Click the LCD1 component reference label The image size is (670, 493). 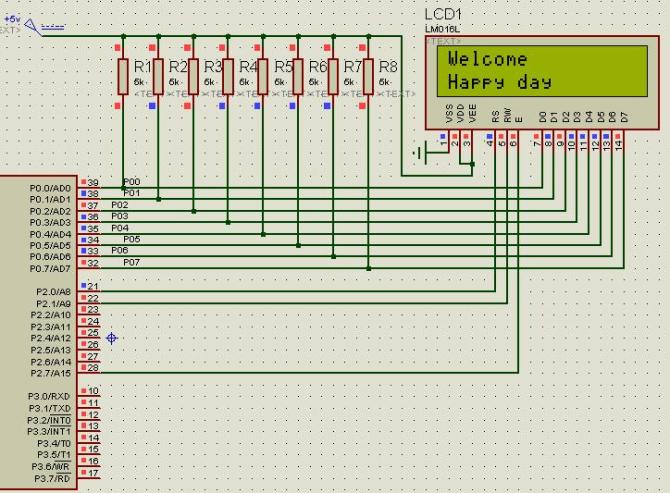[x=444, y=14]
